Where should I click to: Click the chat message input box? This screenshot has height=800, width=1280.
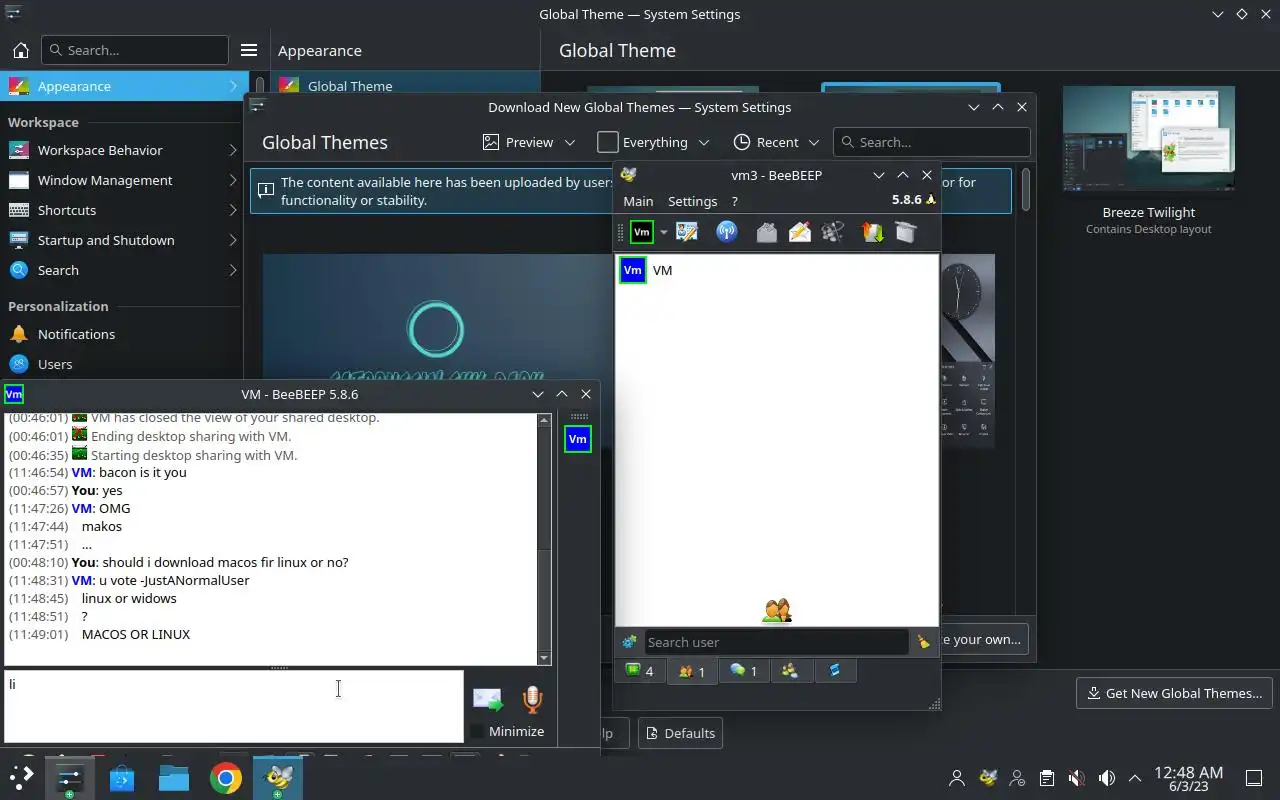[234, 706]
